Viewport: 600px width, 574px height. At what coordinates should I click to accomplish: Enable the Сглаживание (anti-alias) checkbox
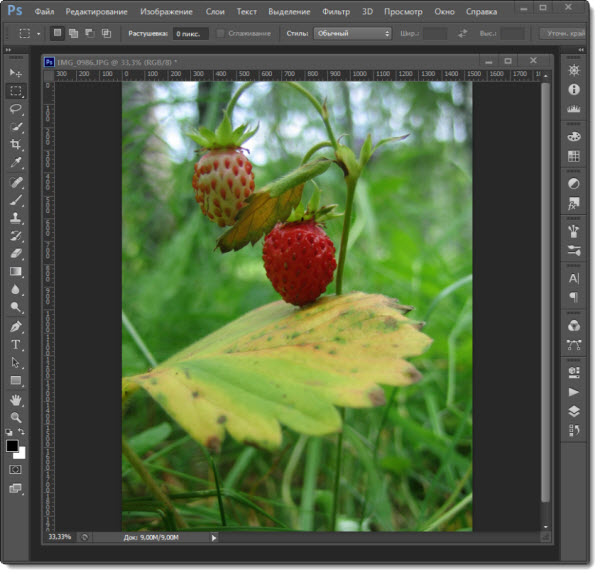click(220, 33)
